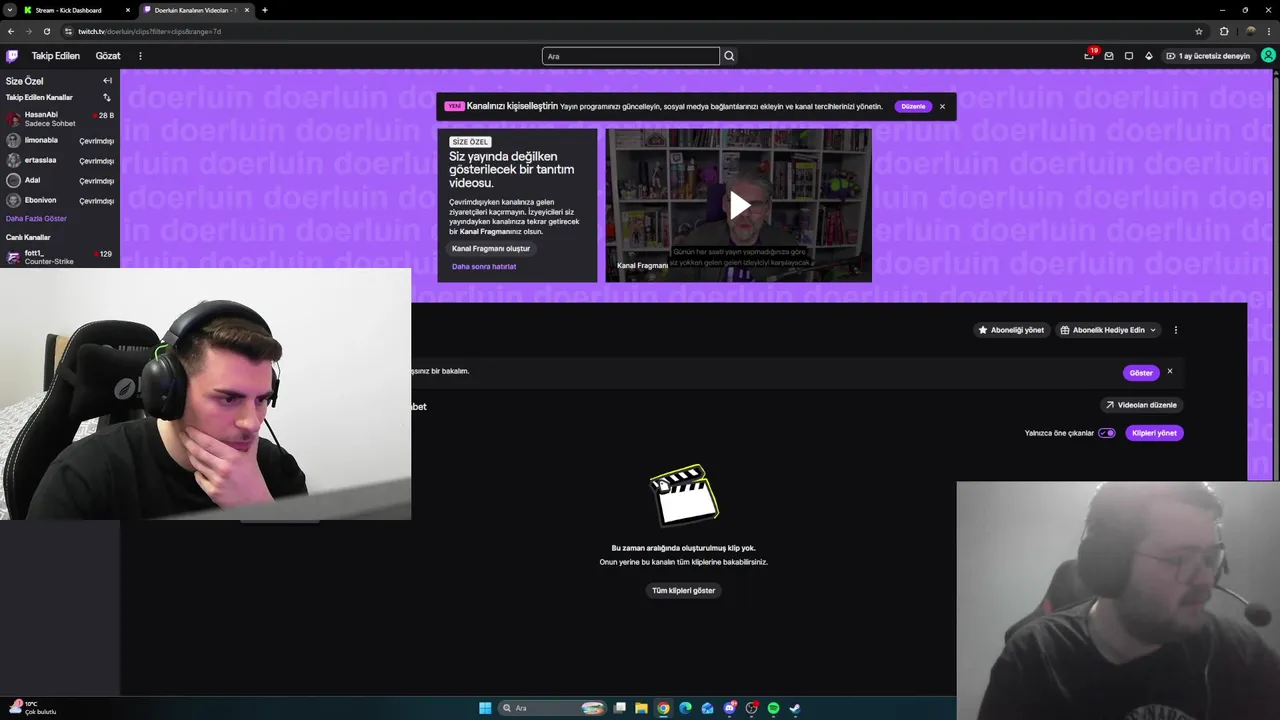1280x720 pixels.
Task: Open the Twitch notifications inbox with badge 19
Action: tap(1089, 56)
